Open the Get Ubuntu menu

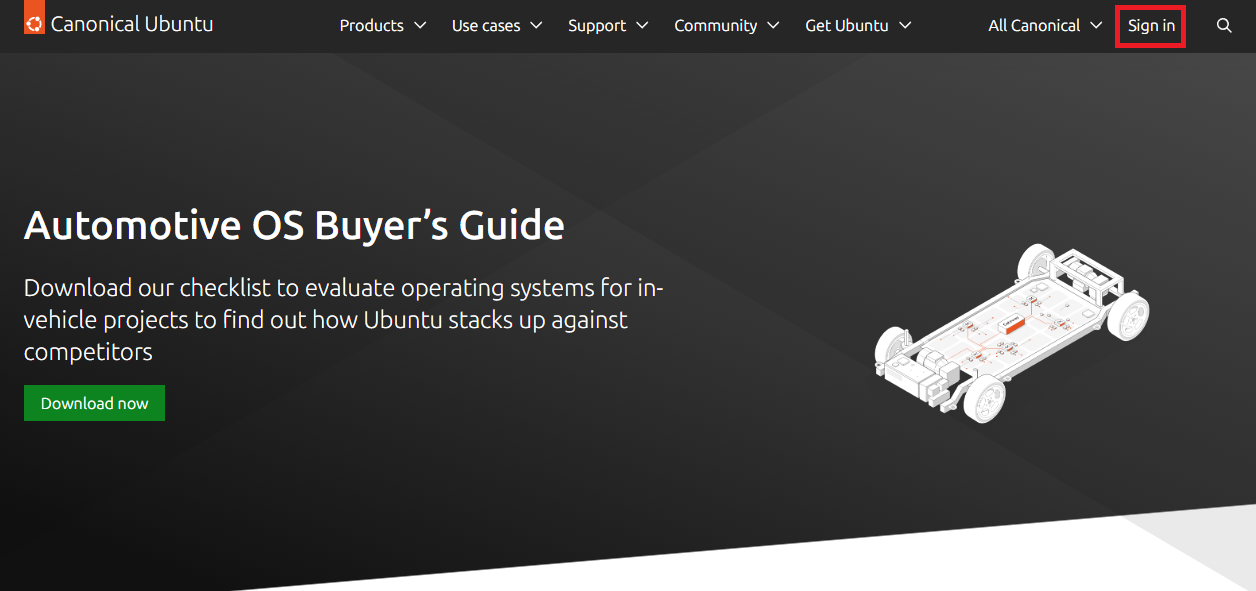[x=858, y=26]
